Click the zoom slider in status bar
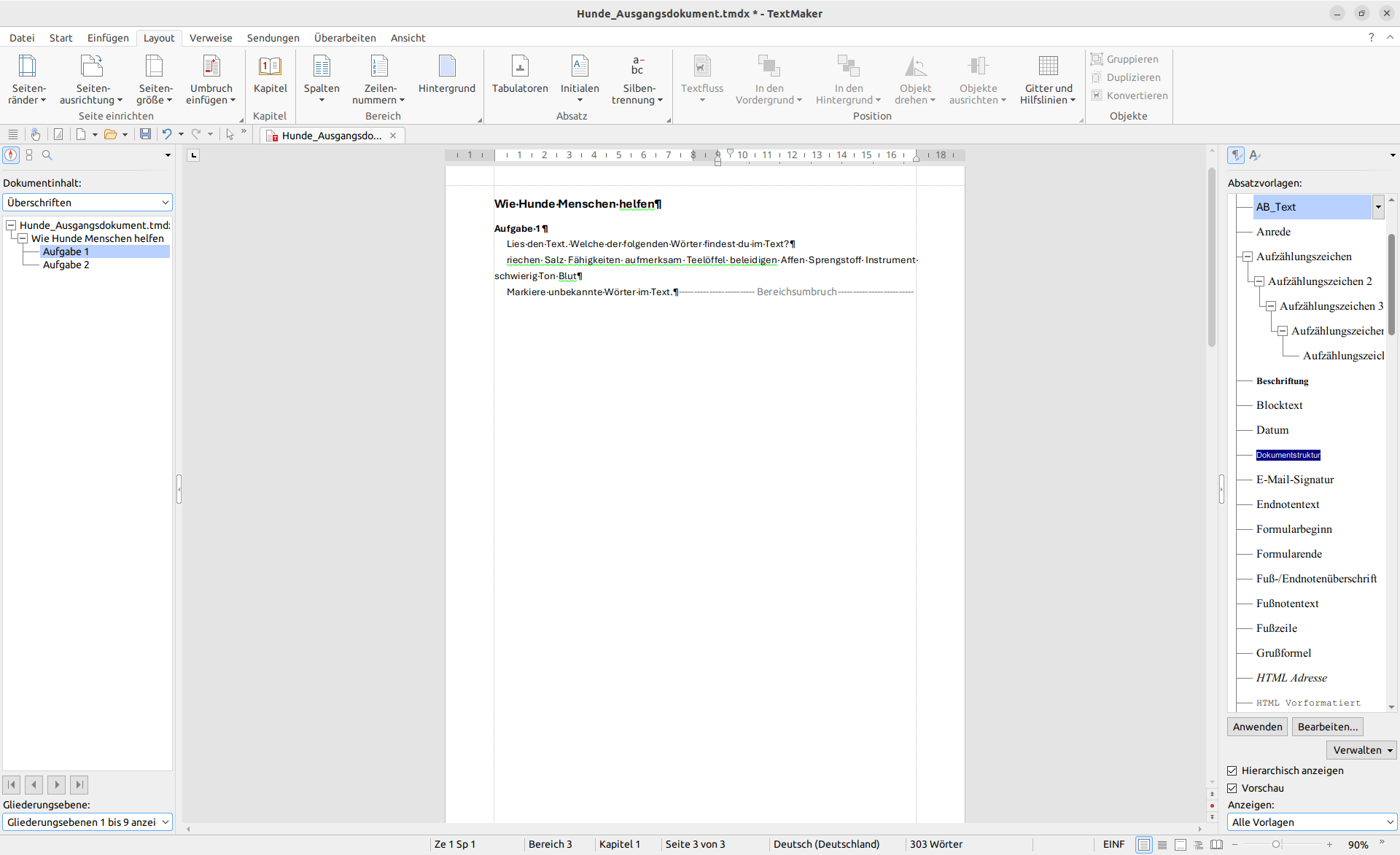 [x=1276, y=844]
